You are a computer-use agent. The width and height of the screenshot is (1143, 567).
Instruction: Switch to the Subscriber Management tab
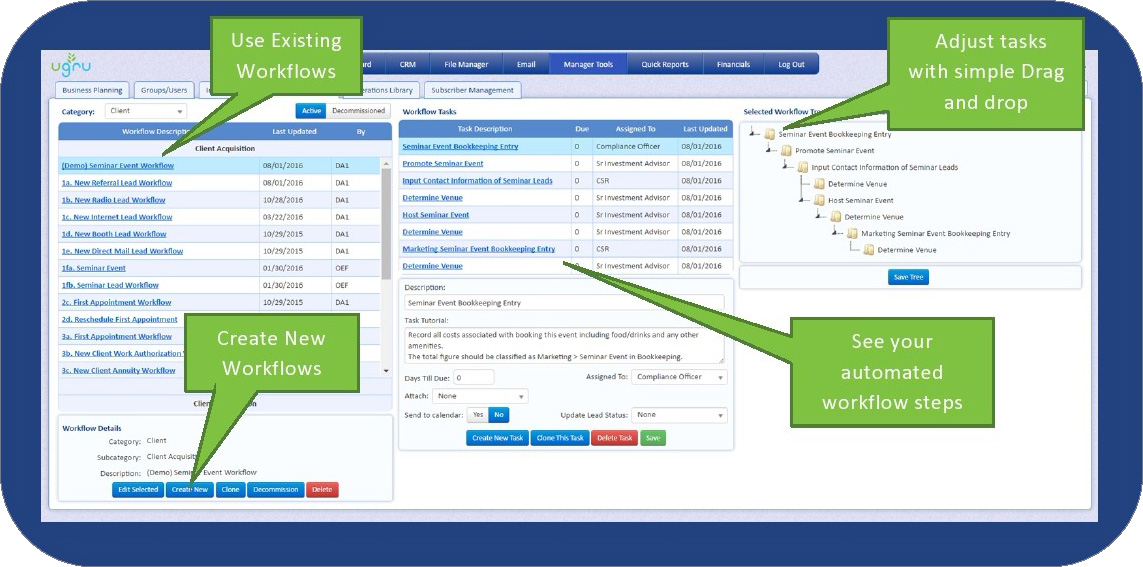(472, 90)
